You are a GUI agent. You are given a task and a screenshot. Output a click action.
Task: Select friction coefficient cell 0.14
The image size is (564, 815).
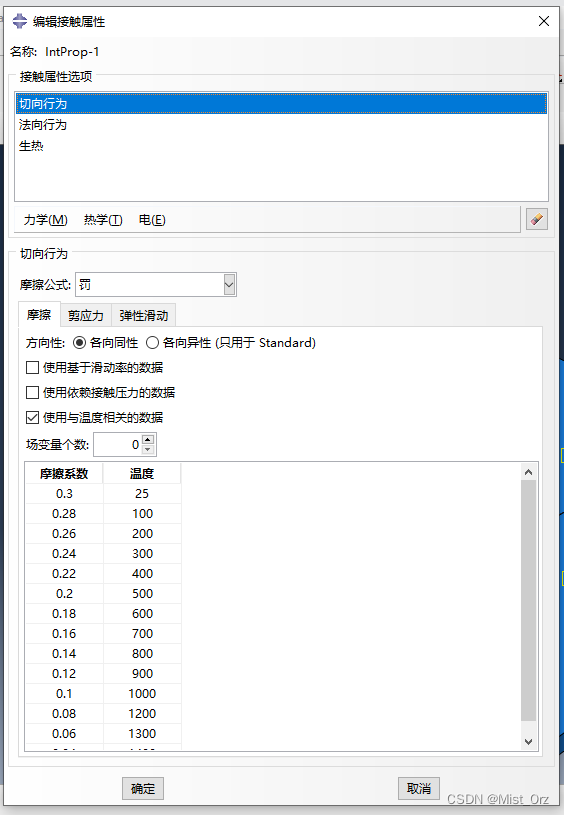[x=64, y=654]
